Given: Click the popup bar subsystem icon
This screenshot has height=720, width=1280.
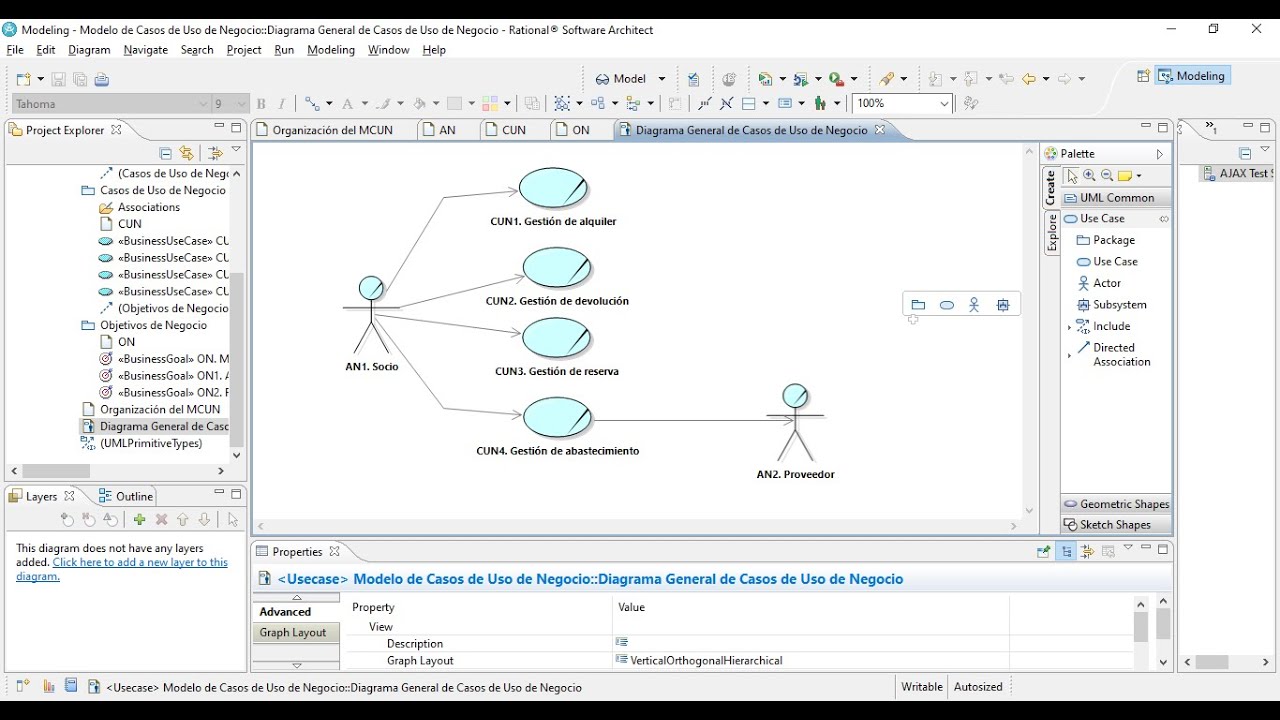Looking at the screenshot, I should point(1003,305).
